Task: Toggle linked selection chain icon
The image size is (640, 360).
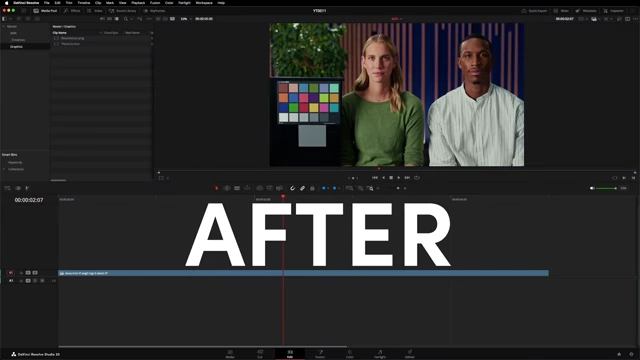Action: tap(302, 188)
